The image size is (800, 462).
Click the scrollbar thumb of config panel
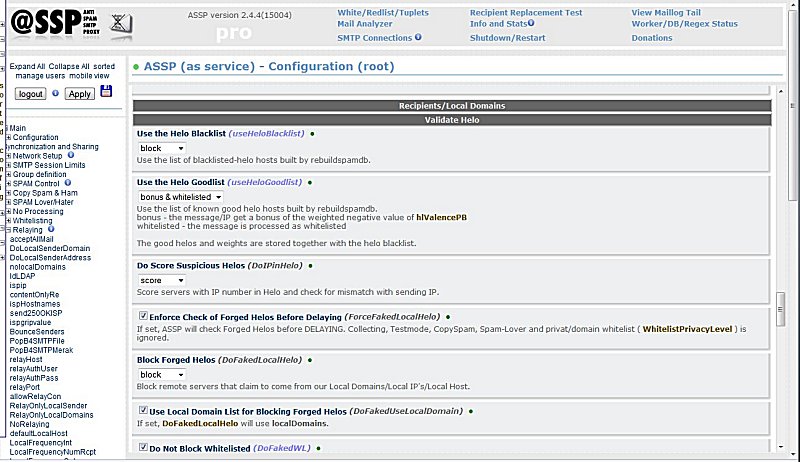[x=780, y=309]
